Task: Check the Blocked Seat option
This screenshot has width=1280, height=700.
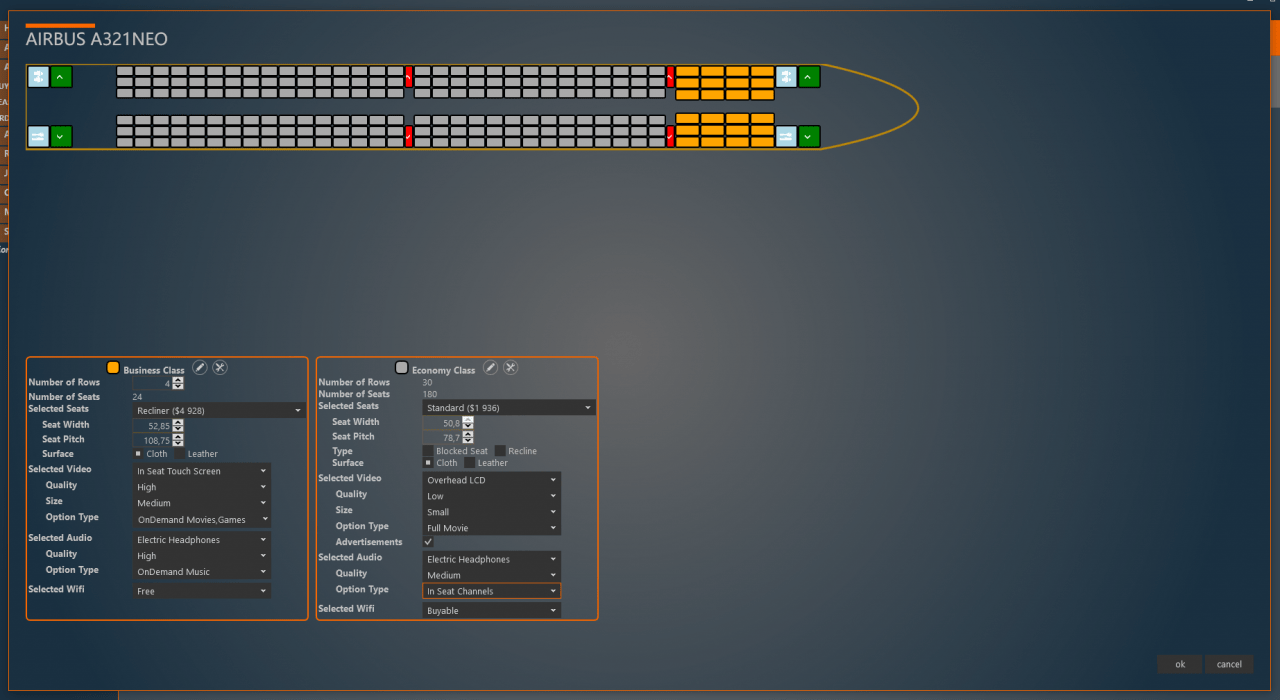Action: pyautogui.click(x=428, y=451)
